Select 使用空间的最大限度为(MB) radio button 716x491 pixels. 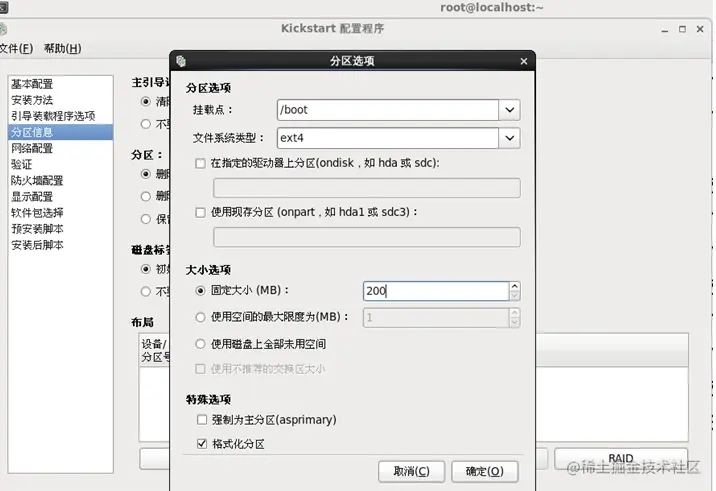click(200, 317)
